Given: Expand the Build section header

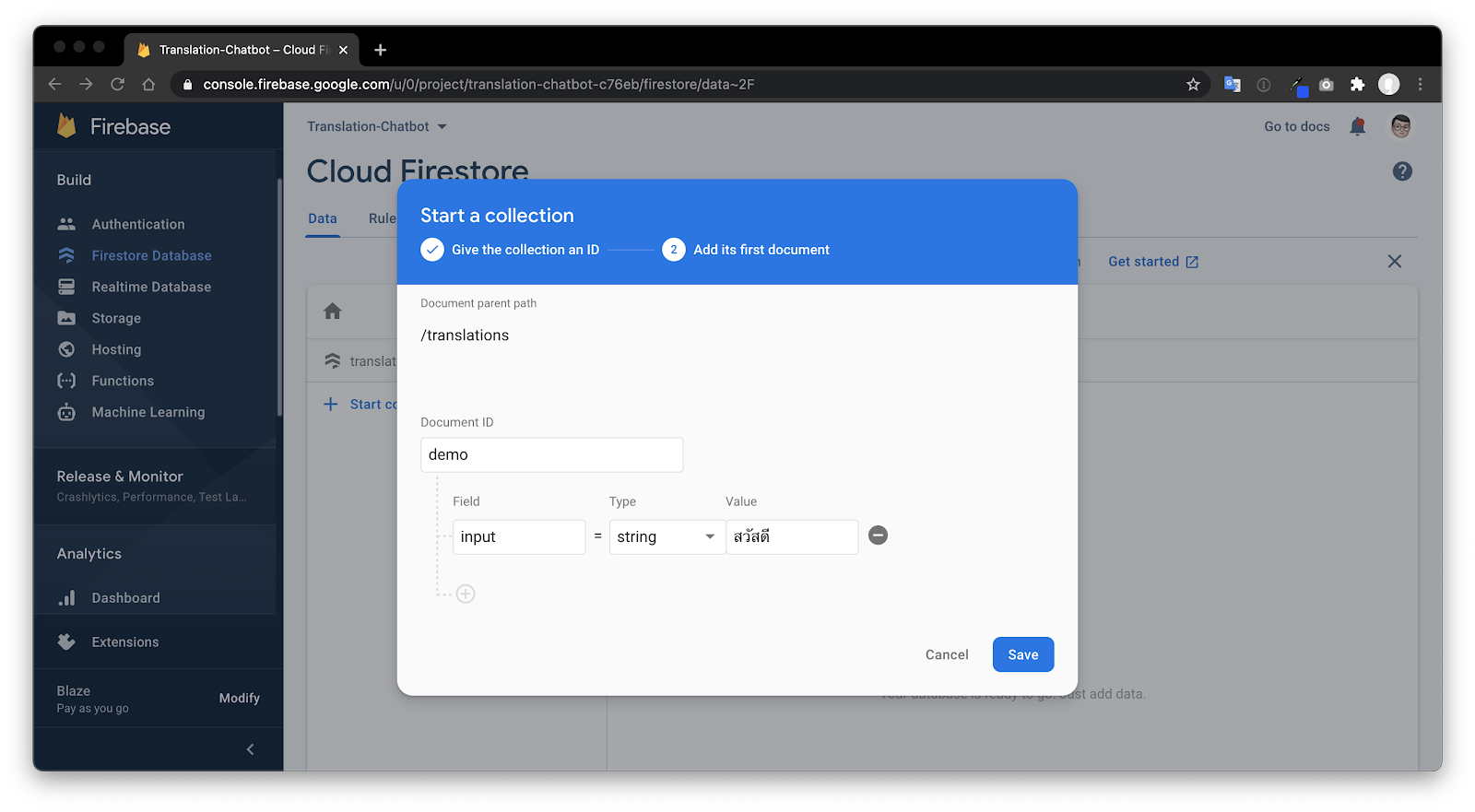Looking at the screenshot, I should tap(74, 180).
